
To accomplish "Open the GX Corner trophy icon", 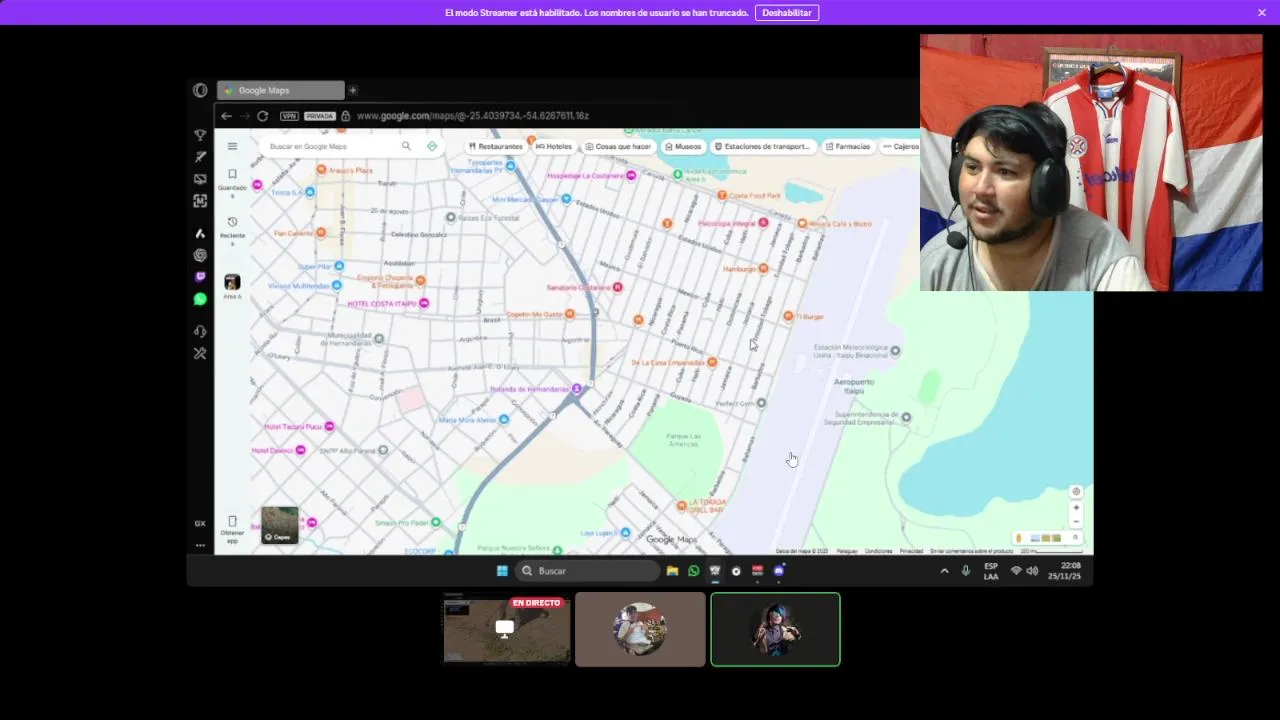I will pyautogui.click(x=200, y=135).
